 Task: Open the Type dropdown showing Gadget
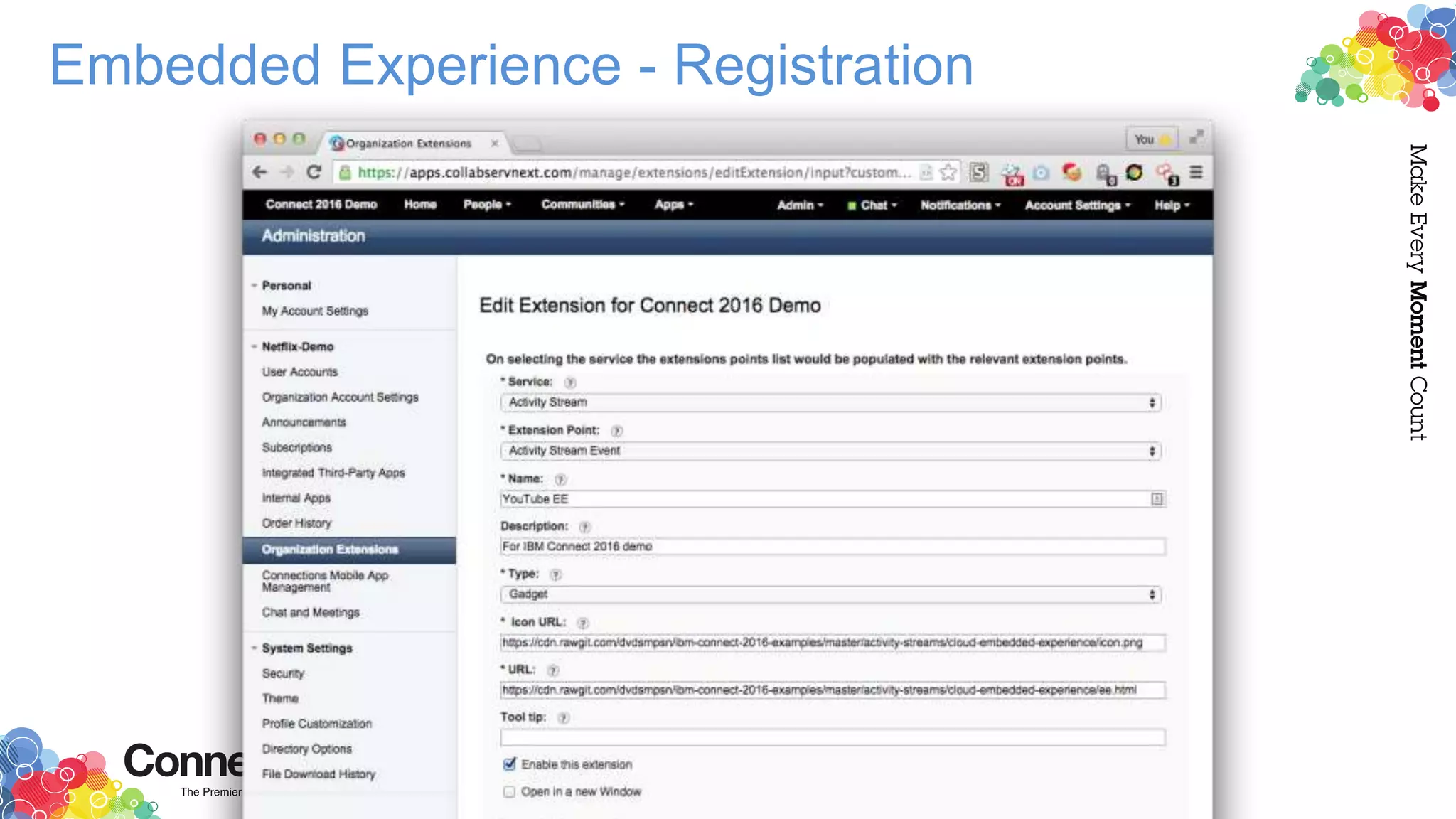point(830,594)
